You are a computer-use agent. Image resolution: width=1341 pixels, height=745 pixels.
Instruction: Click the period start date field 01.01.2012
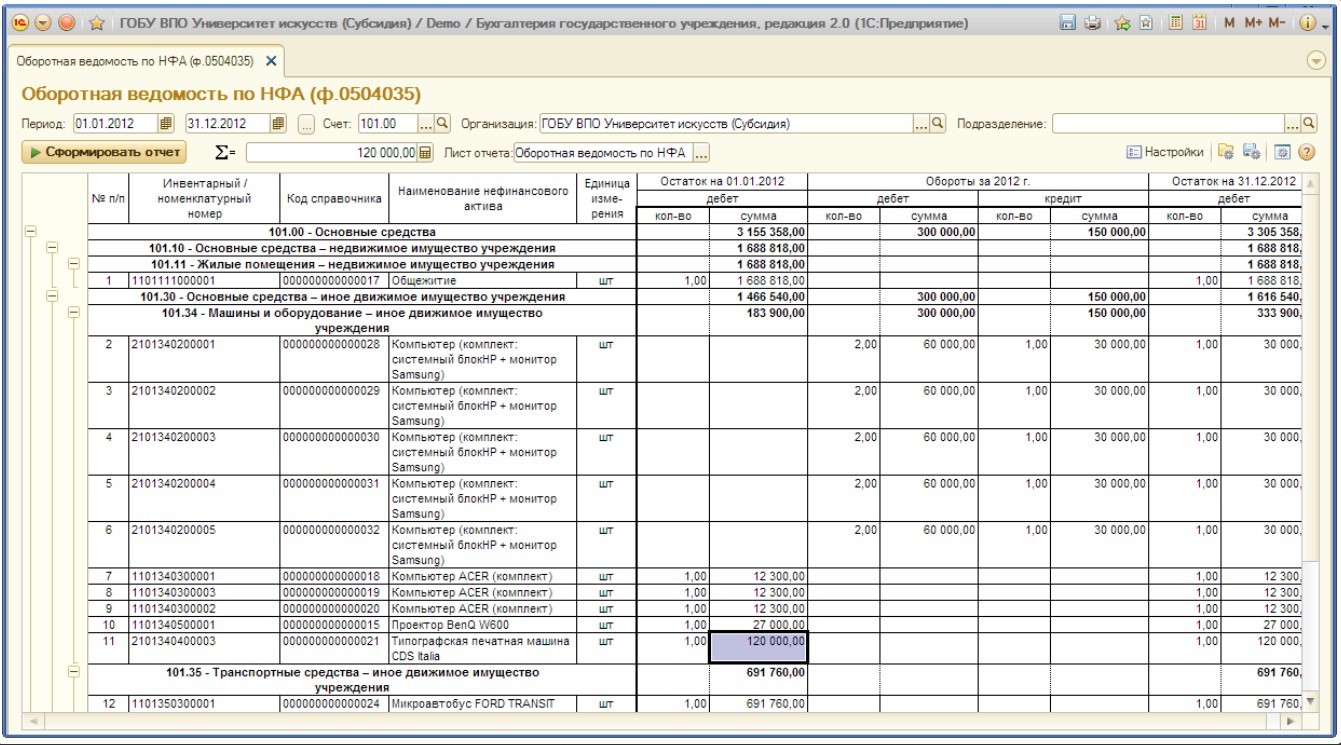(115, 124)
